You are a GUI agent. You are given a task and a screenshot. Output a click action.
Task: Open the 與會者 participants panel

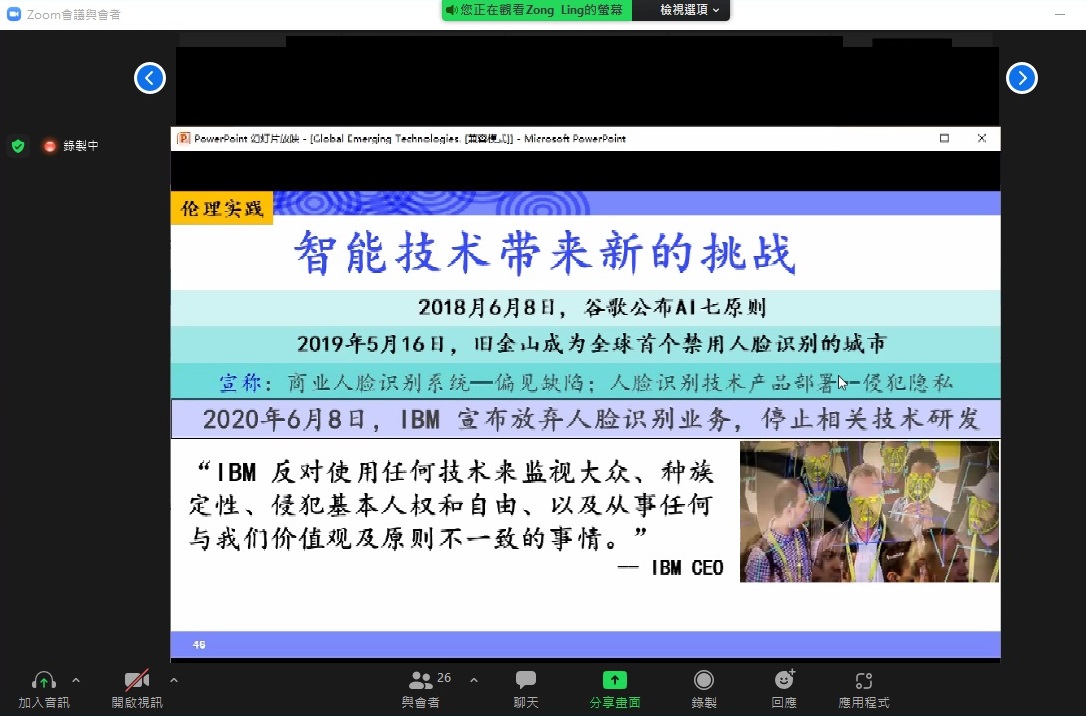pyautogui.click(x=421, y=681)
